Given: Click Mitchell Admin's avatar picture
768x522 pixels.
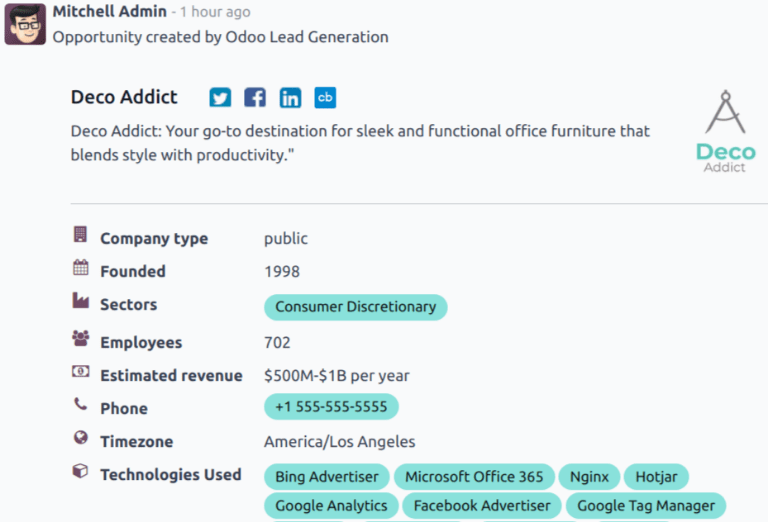Looking at the screenshot, I should click(x=25, y=24).
